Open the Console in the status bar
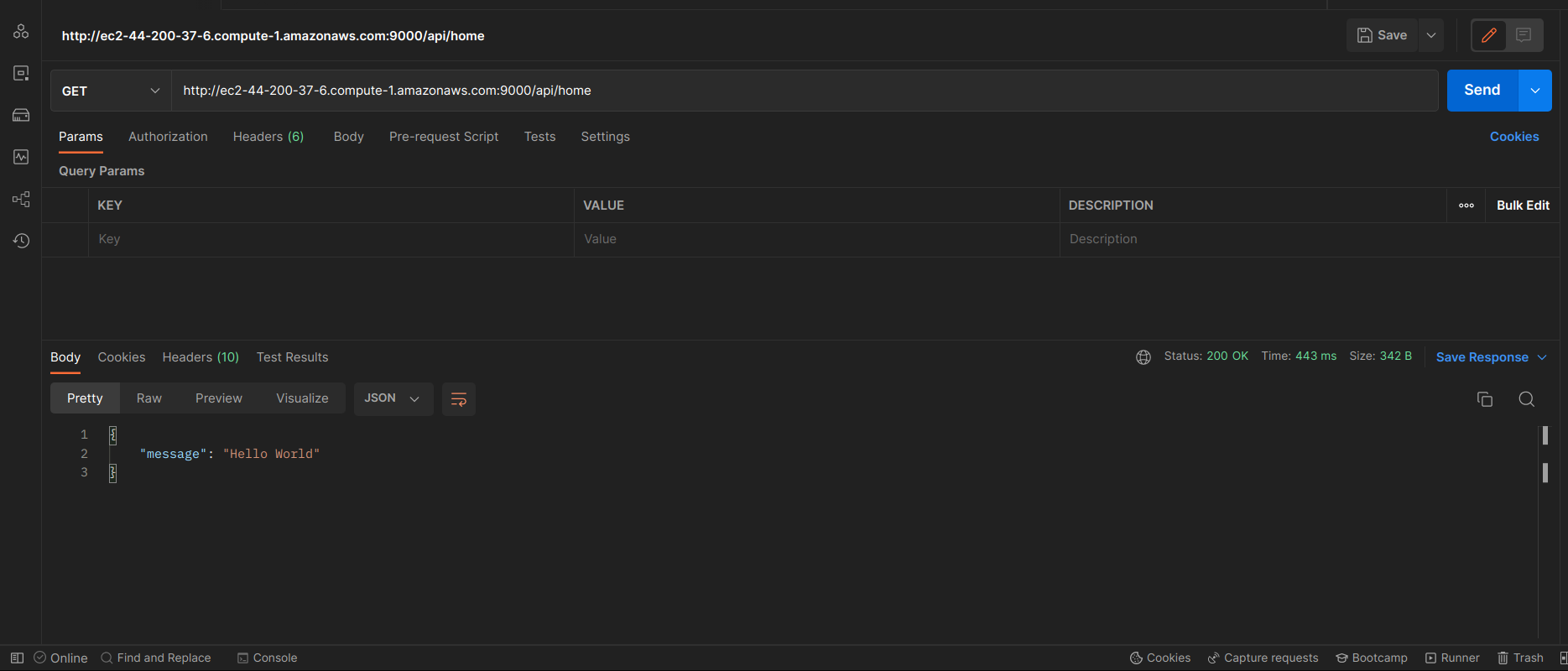 point(267,658)
